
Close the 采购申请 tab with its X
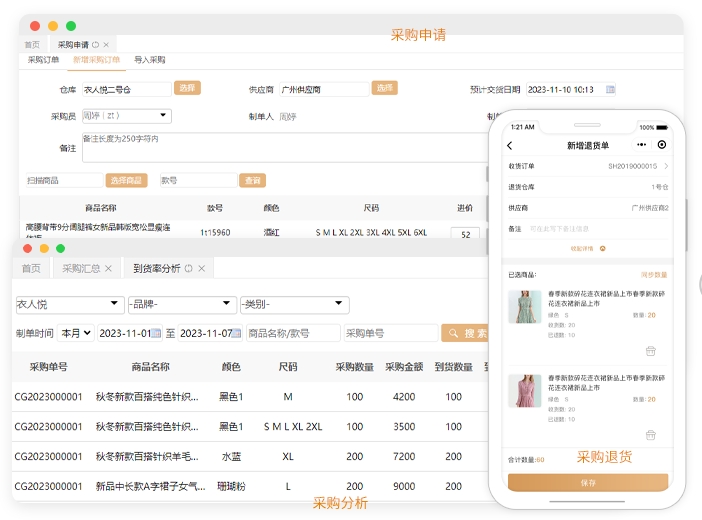point(106,45)
